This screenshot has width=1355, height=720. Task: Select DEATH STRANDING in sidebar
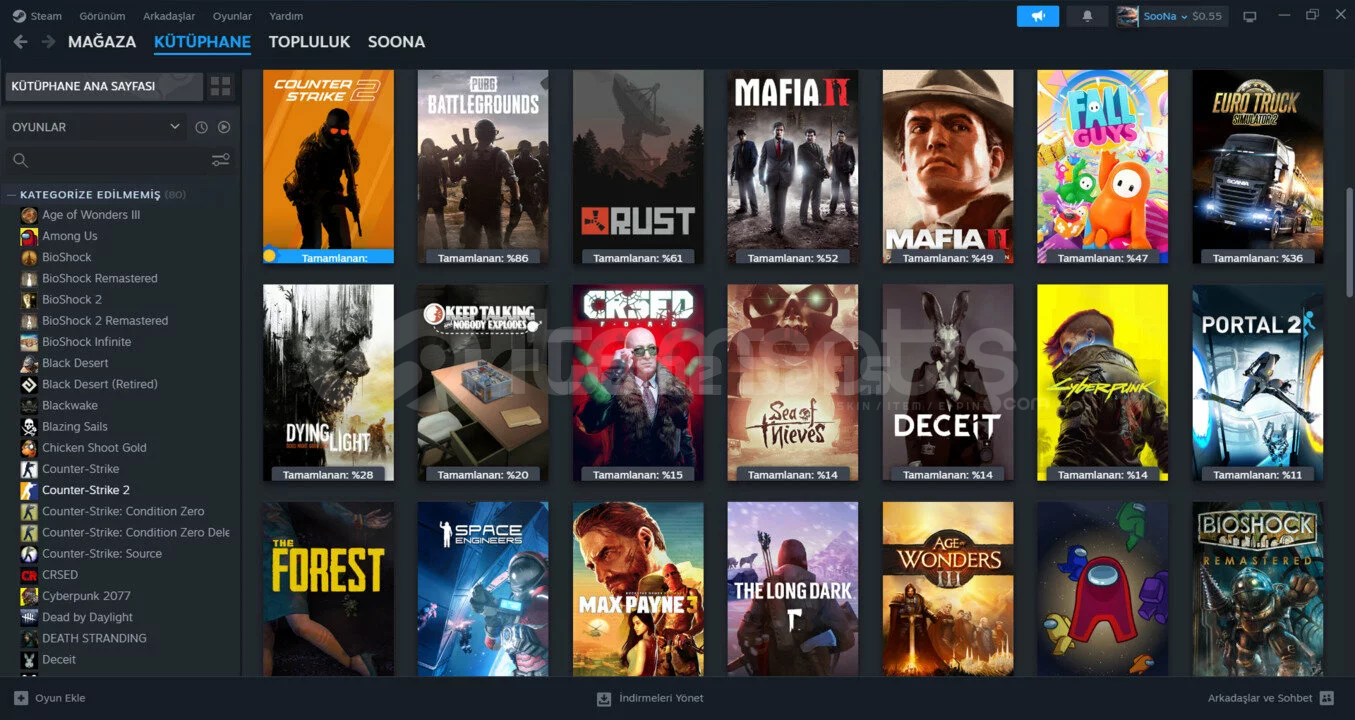click(94, 638)
